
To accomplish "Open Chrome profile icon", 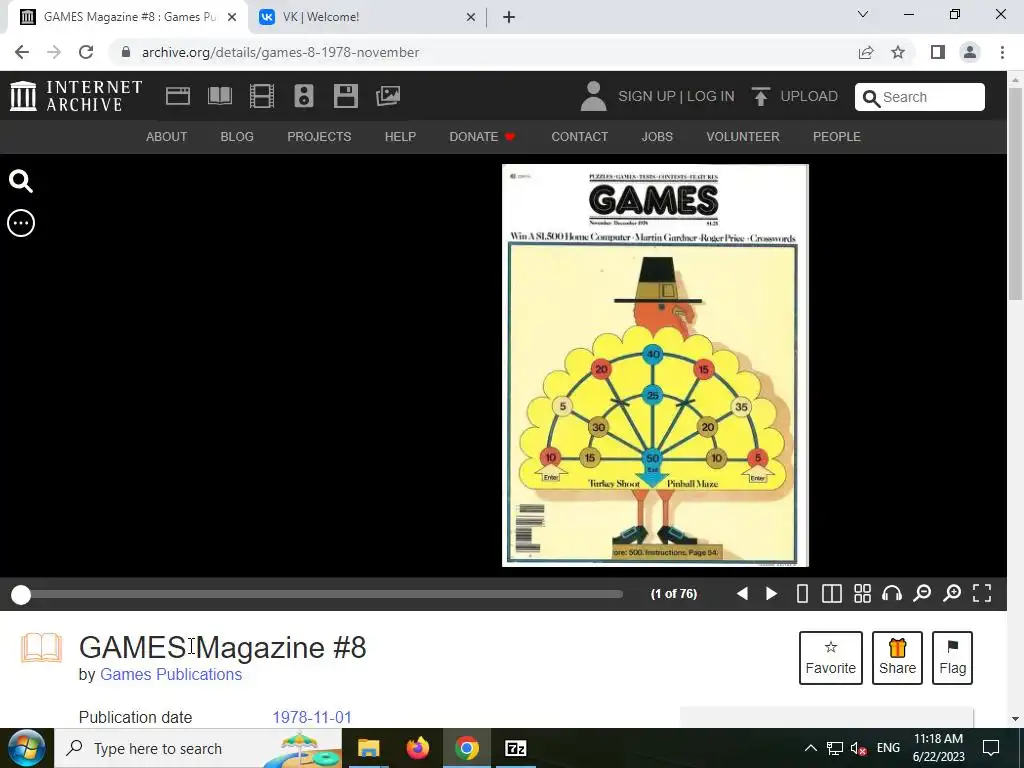I will 970,52.
